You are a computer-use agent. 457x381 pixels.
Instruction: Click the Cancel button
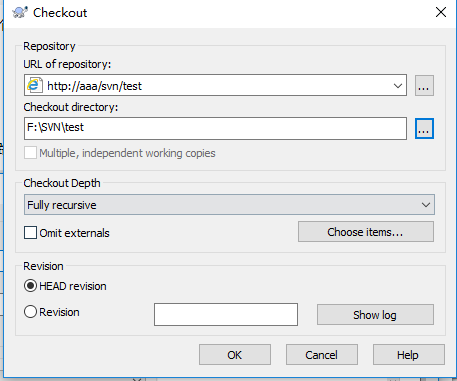(322, 355)
